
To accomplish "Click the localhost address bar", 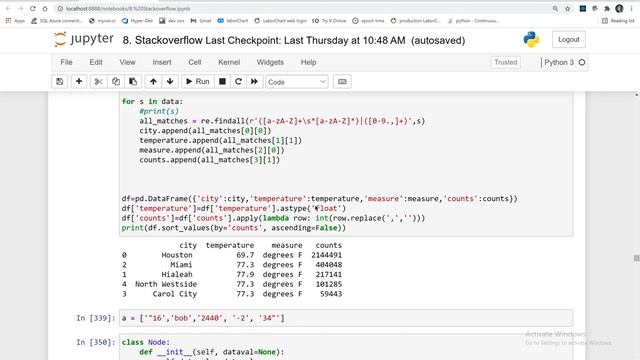I will click(302, 9).
